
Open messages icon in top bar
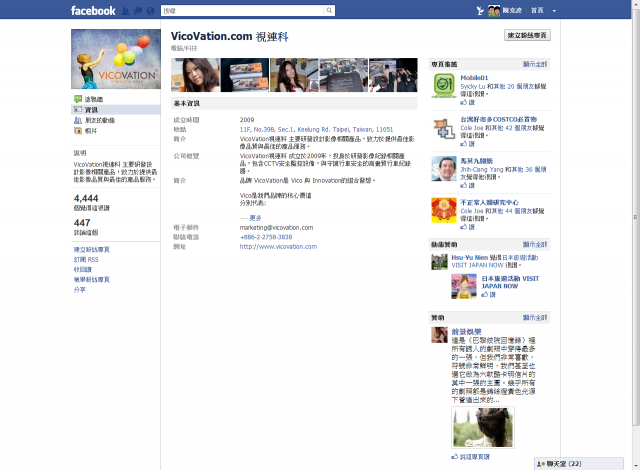(x=138, y=11)
